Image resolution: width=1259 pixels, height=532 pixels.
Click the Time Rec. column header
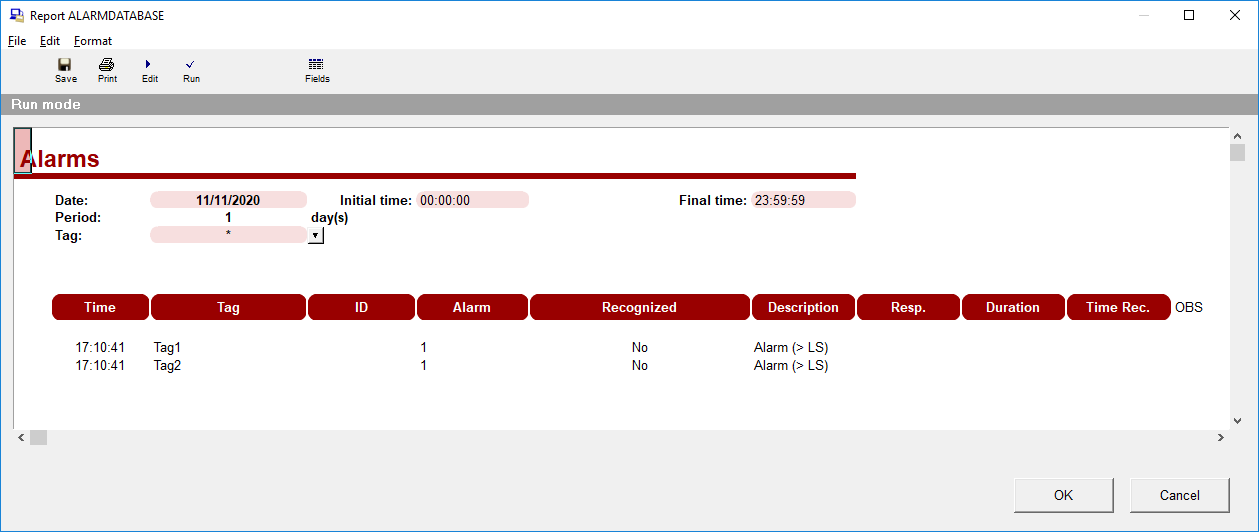point(1118,307)
